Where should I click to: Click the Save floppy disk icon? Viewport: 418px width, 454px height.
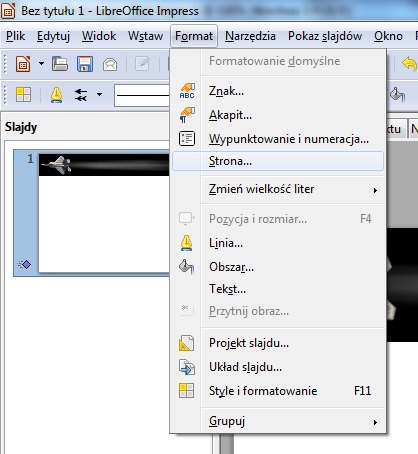pos(85,63)
